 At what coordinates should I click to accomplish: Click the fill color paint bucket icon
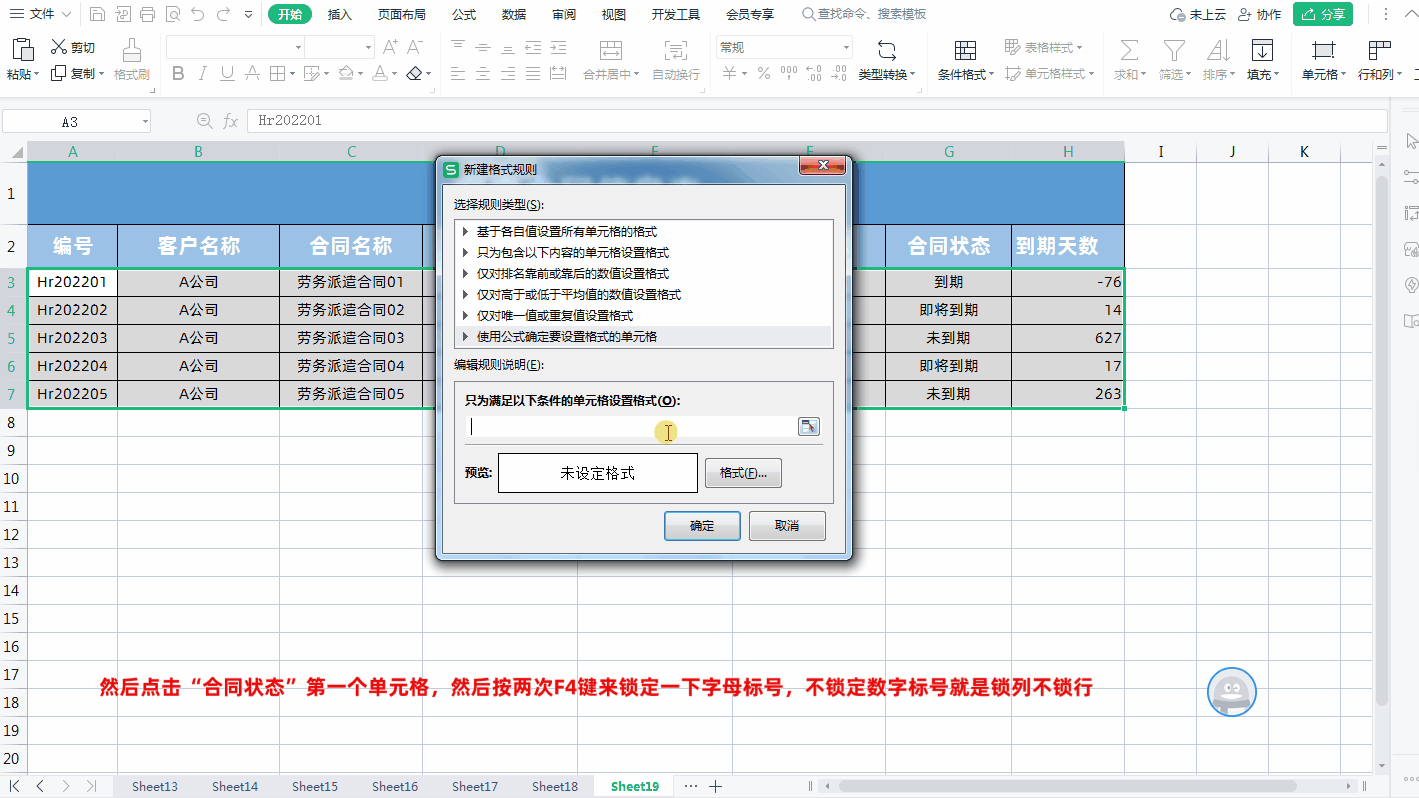345,73
